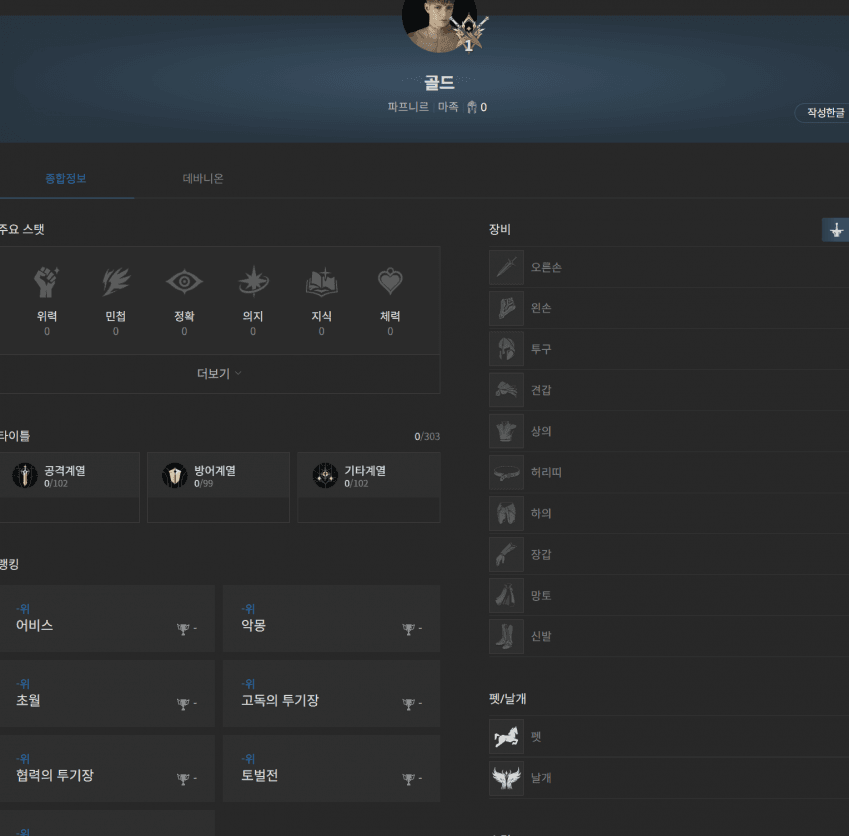Click the 오른손 weapon slot icon

tap(506, 267)
